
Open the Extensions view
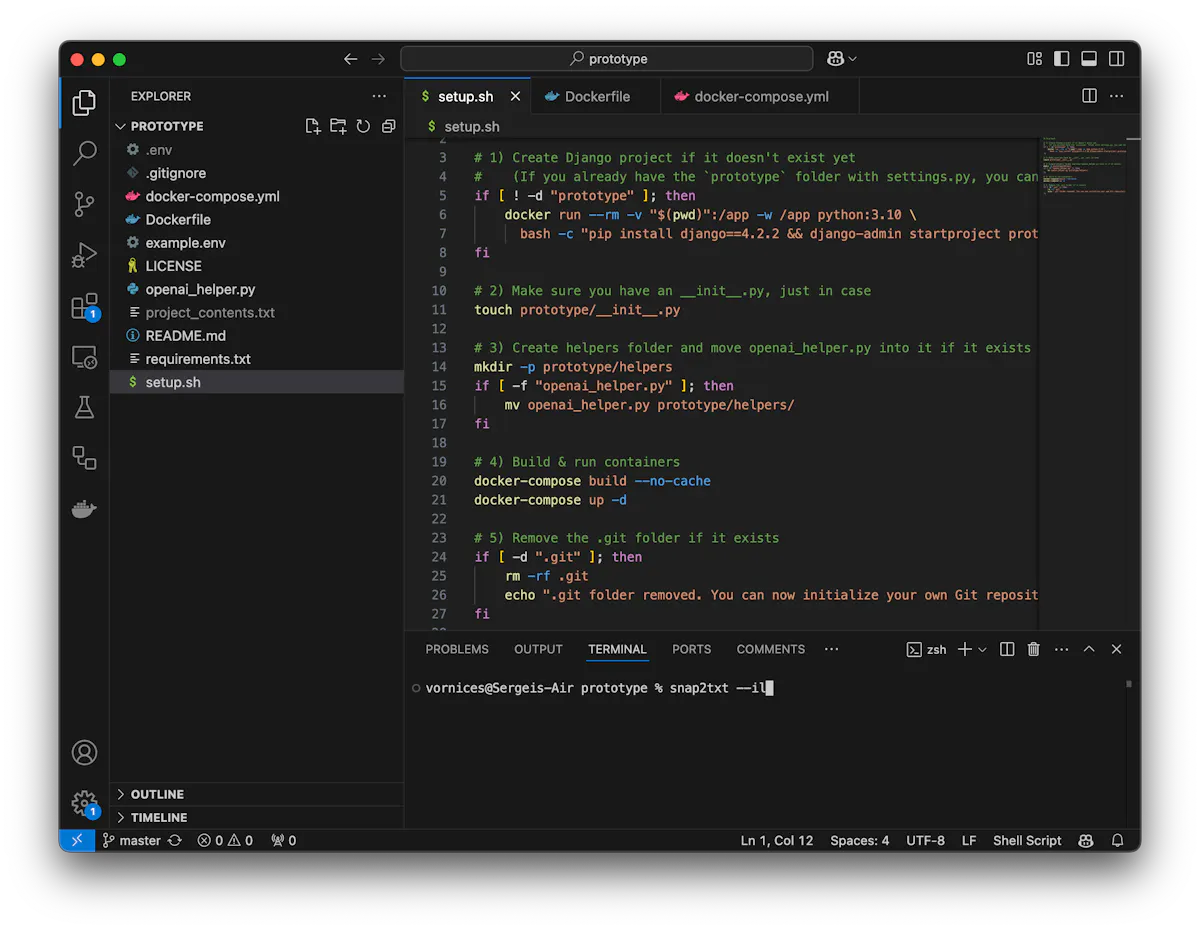tap(85, 306)
